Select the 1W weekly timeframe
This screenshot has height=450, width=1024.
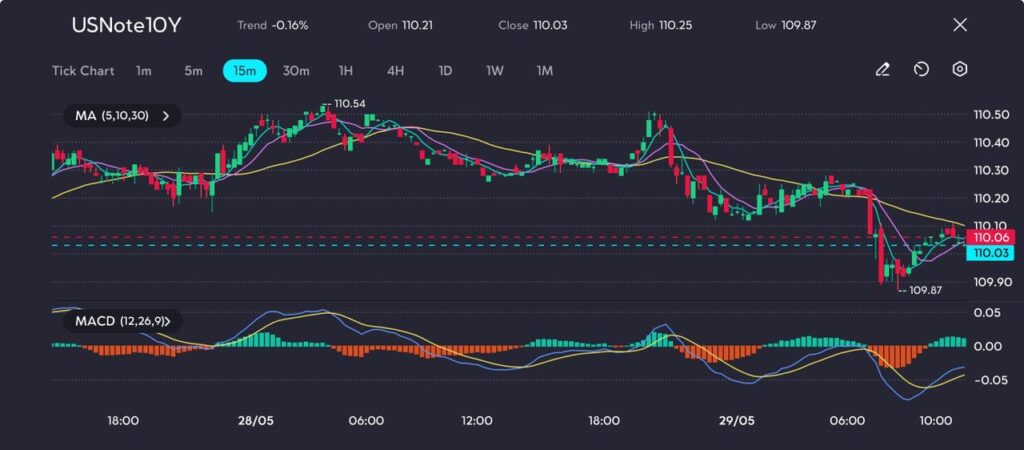click(495, 71)
